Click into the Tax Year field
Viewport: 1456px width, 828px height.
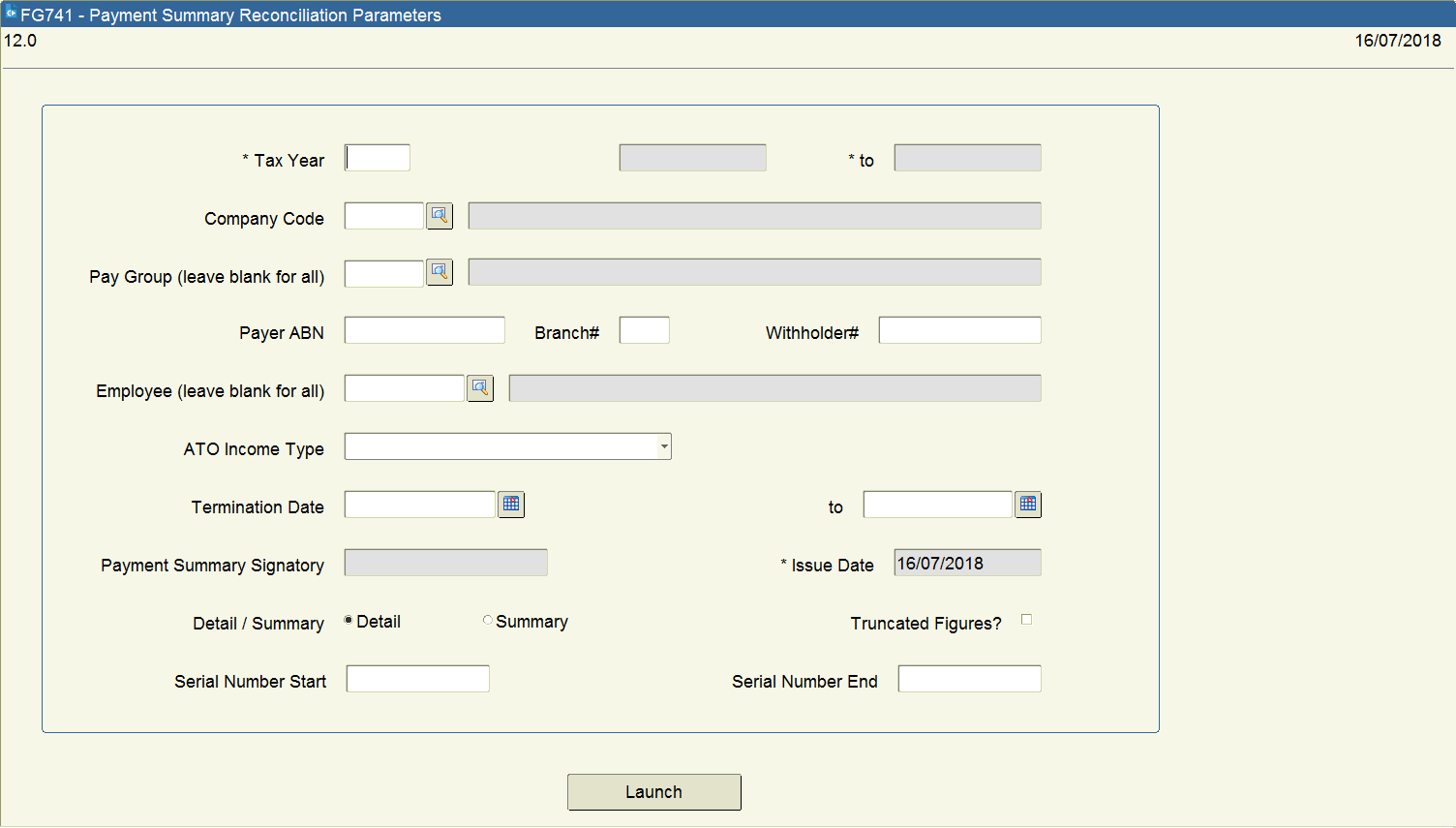(x=377, y=156)
